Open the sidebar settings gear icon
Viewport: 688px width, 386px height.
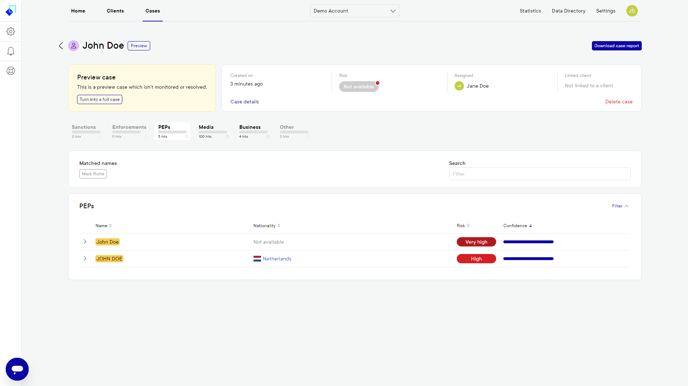(x=11, y=32)
